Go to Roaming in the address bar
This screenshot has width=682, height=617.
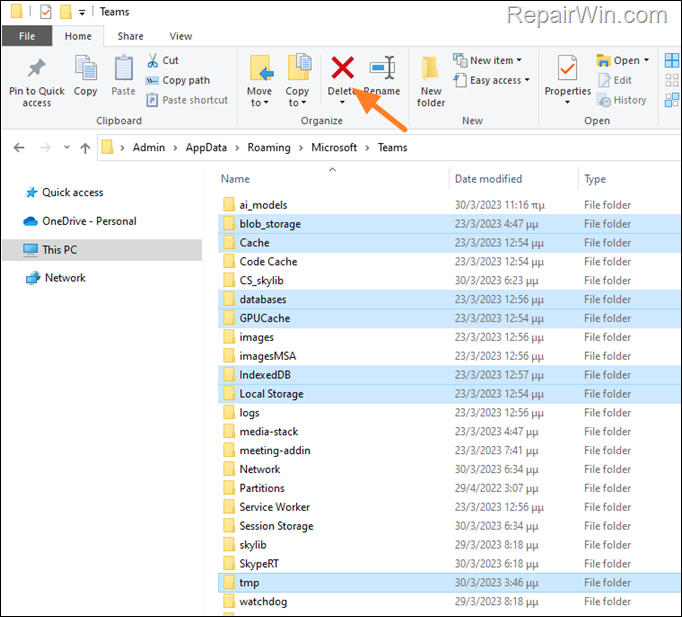269,147
